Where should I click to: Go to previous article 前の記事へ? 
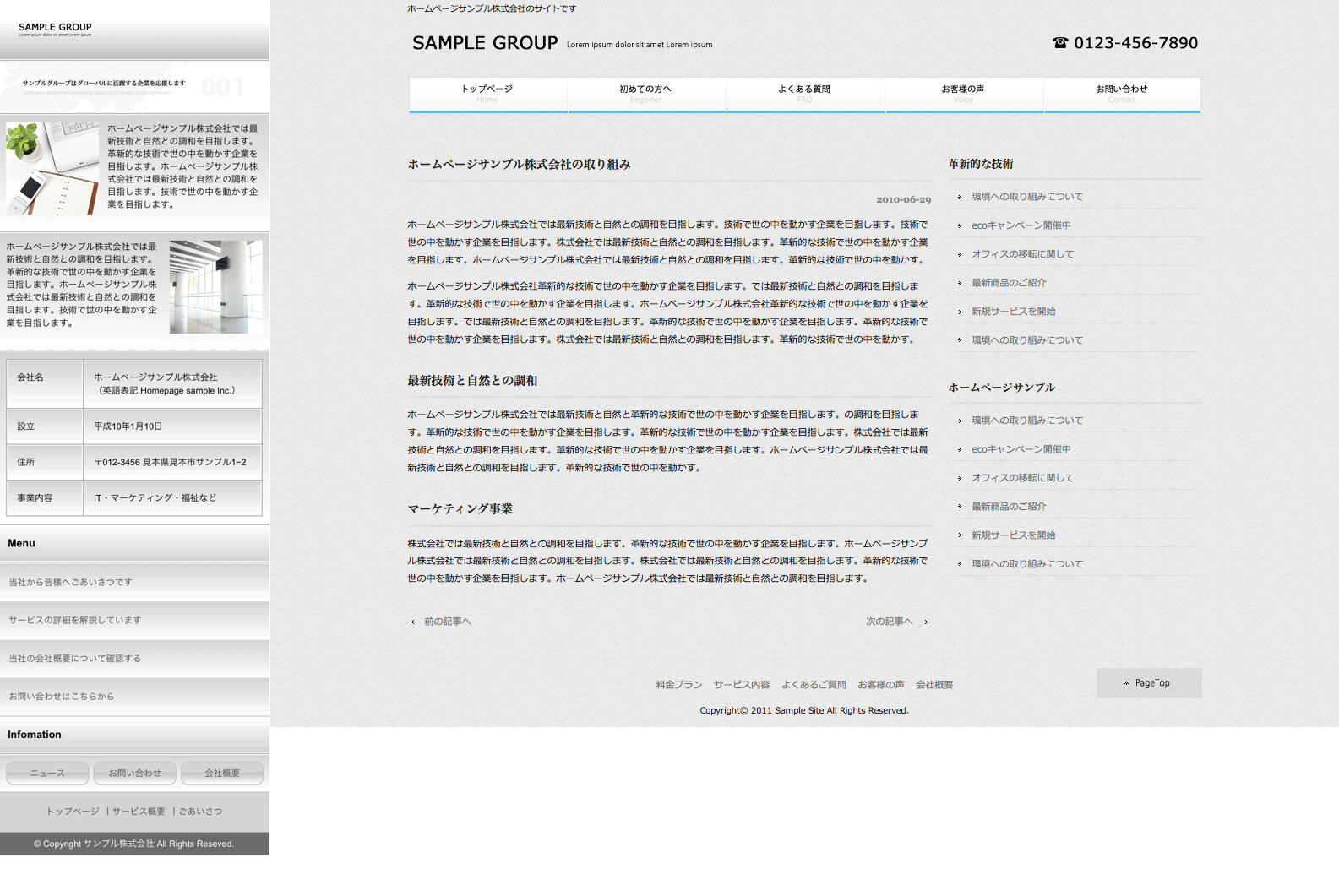click(x=447, y=622)
